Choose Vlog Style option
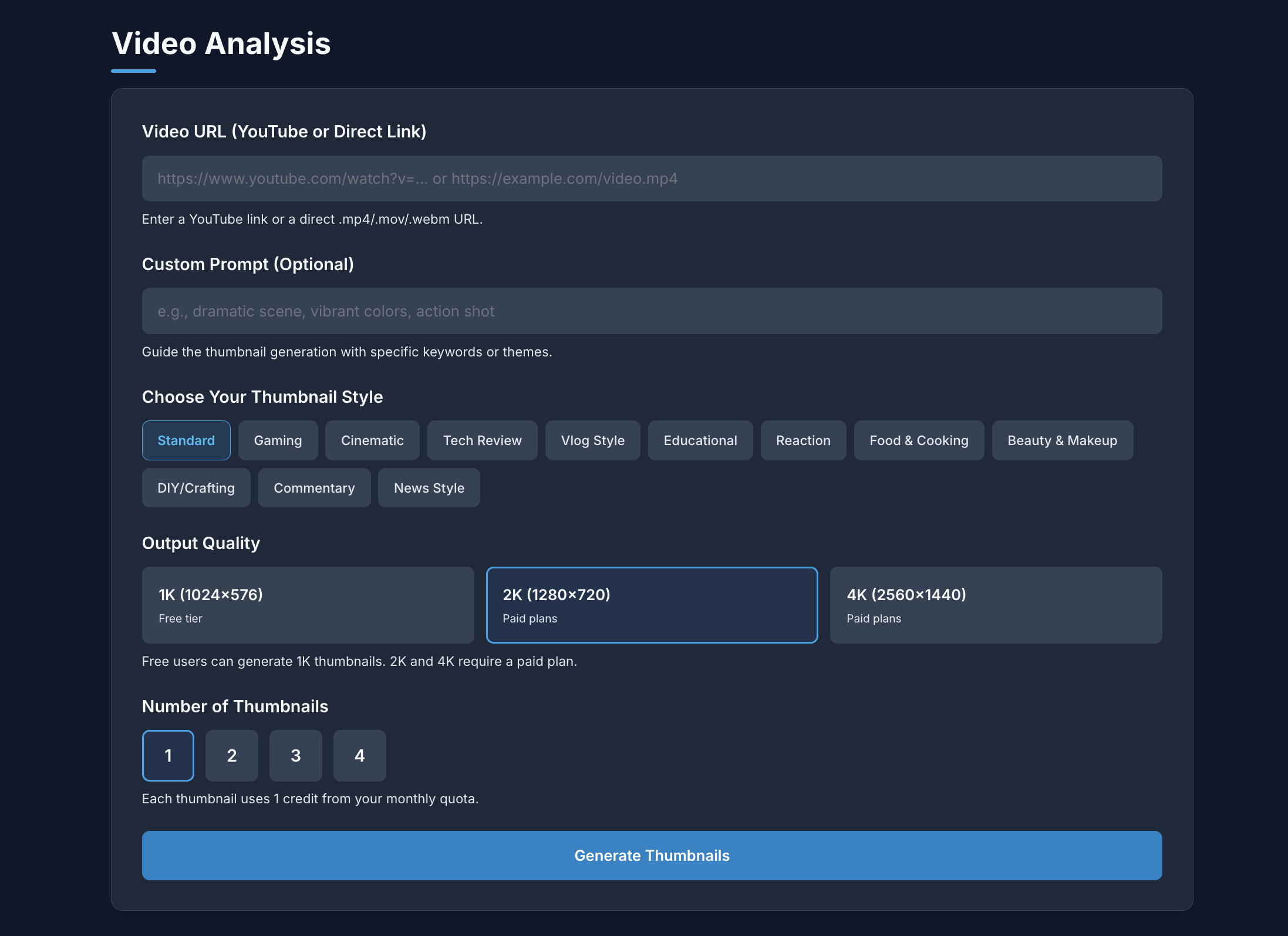 click(x=592, y=440)
